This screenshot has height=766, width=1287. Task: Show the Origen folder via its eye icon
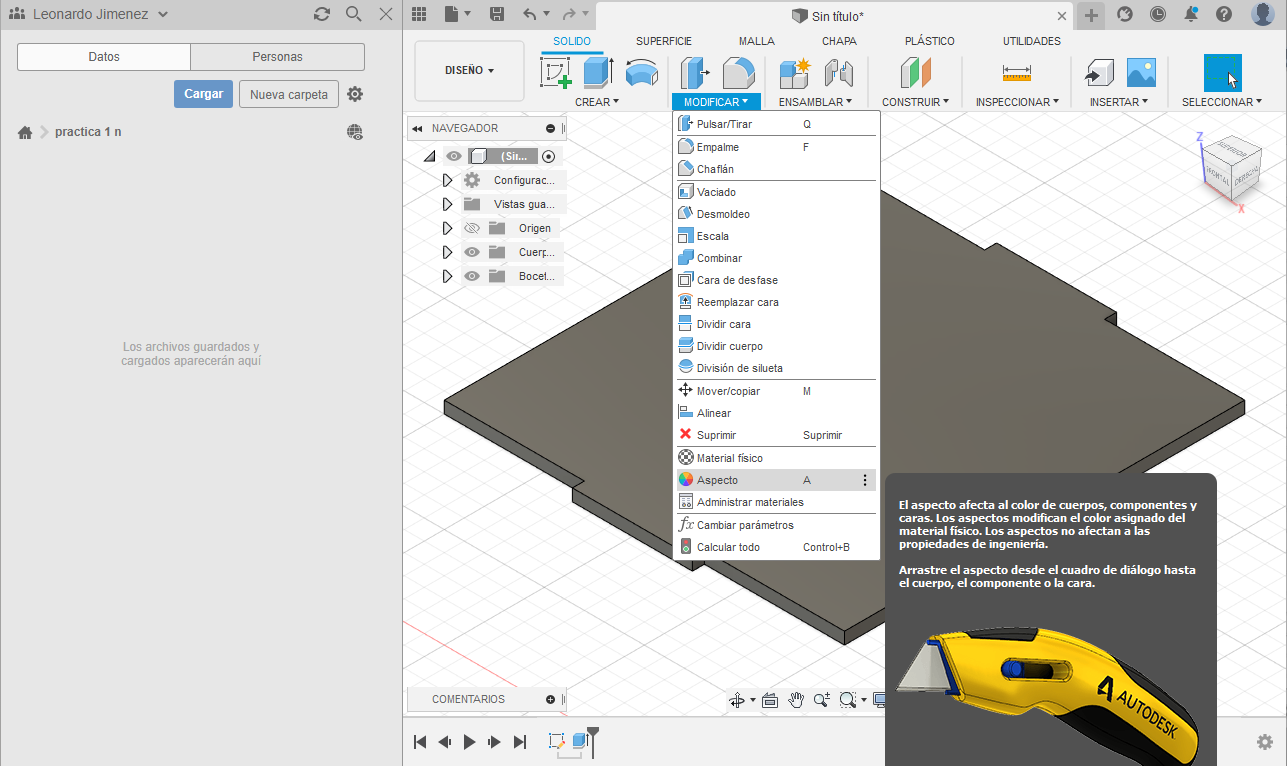pyautogui.click(x=472, y=228)
